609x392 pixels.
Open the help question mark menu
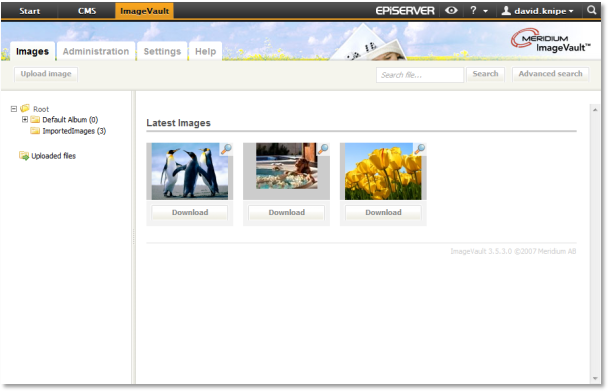pos(478,10)
